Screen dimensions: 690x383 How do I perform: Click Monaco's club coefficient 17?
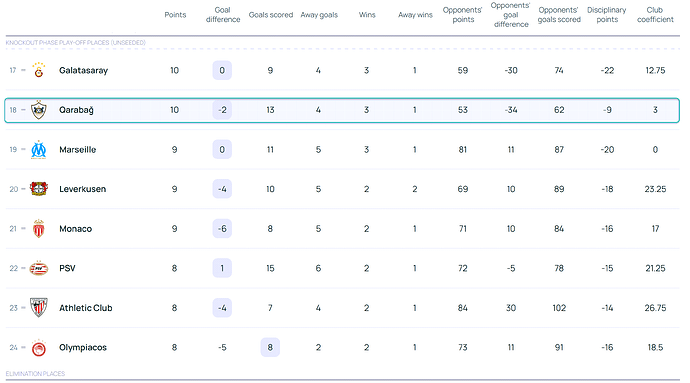pos(655,228)
